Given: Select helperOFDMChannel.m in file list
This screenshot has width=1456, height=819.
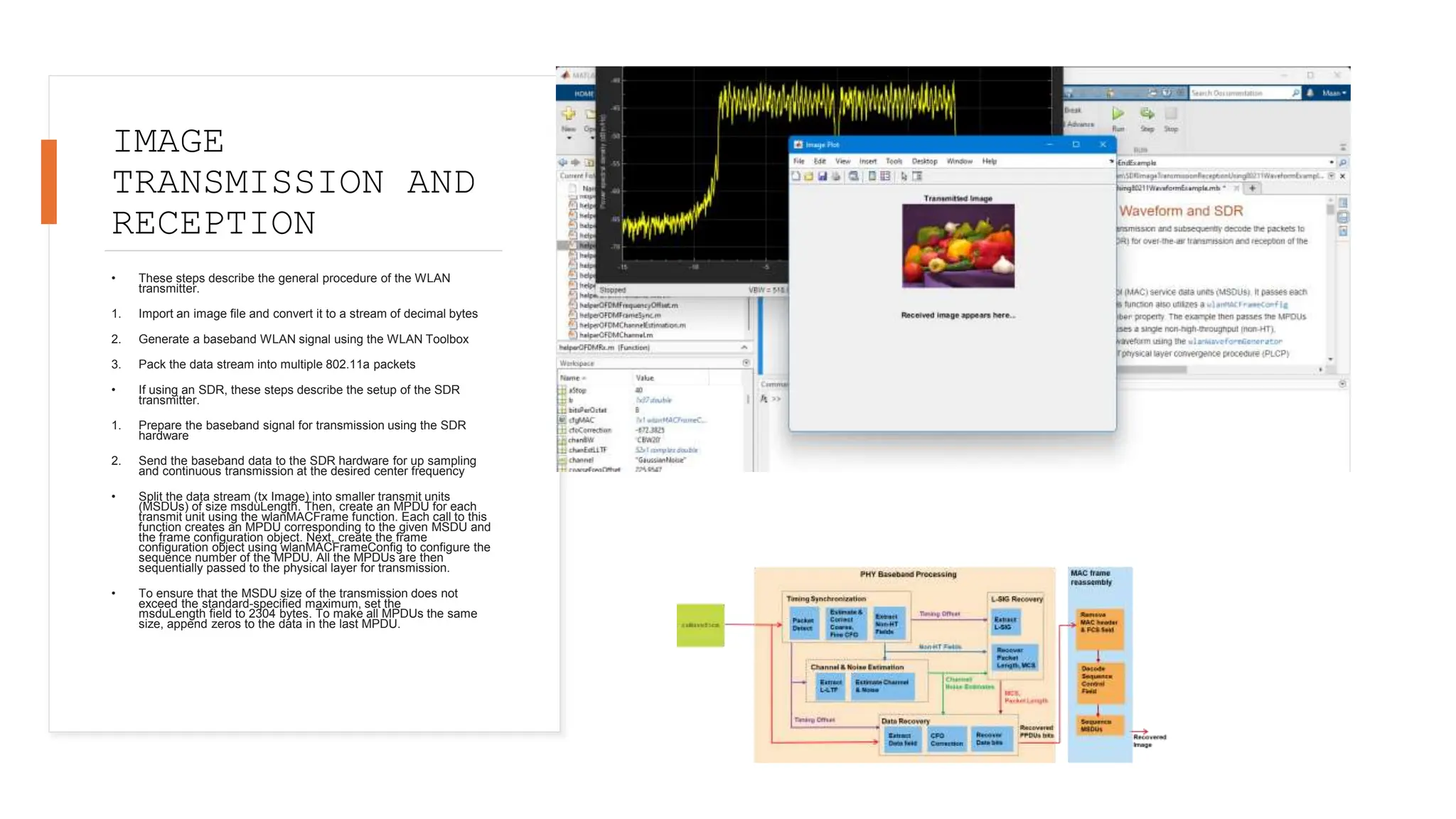Looking at the screenshot, I should pos(616,335).
